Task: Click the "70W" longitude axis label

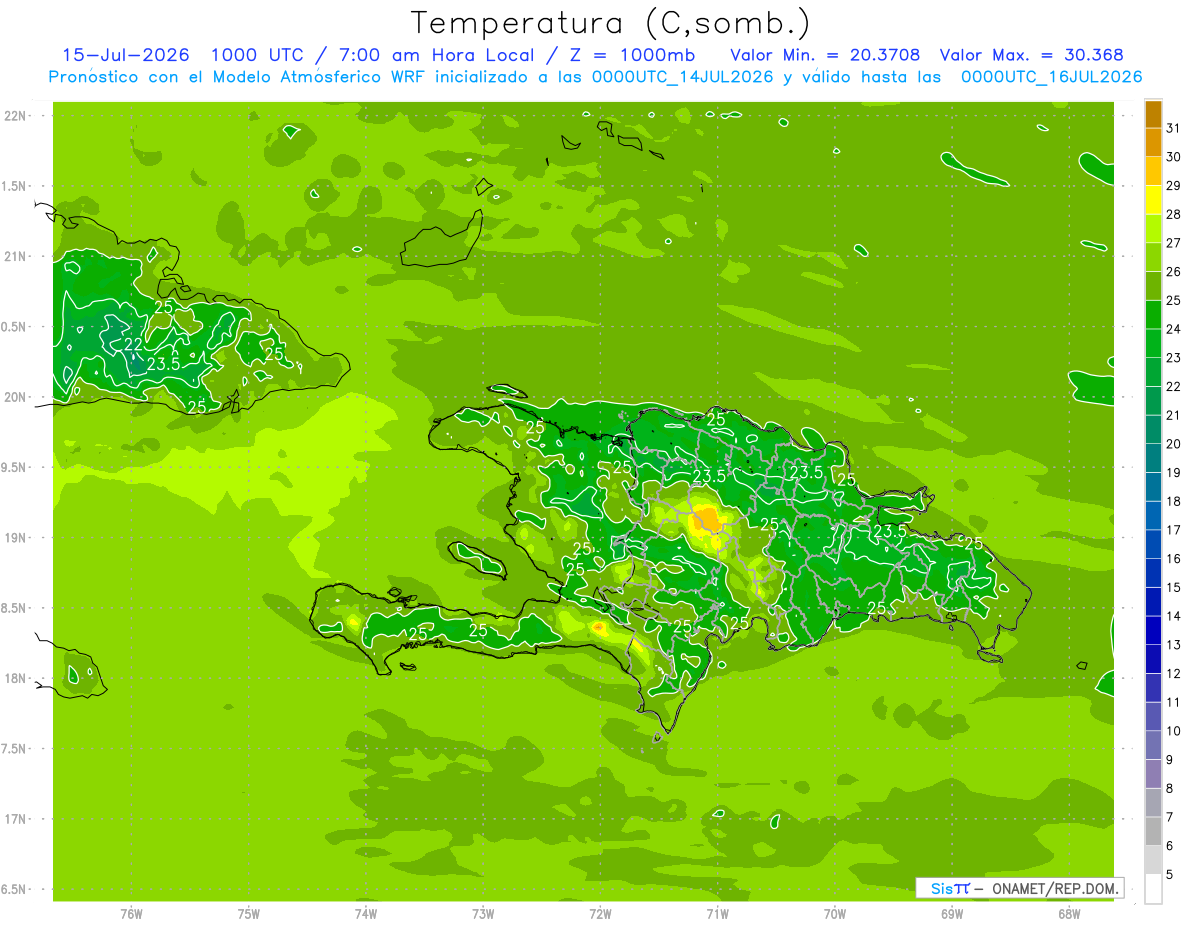Action: (x=835, y=913)
